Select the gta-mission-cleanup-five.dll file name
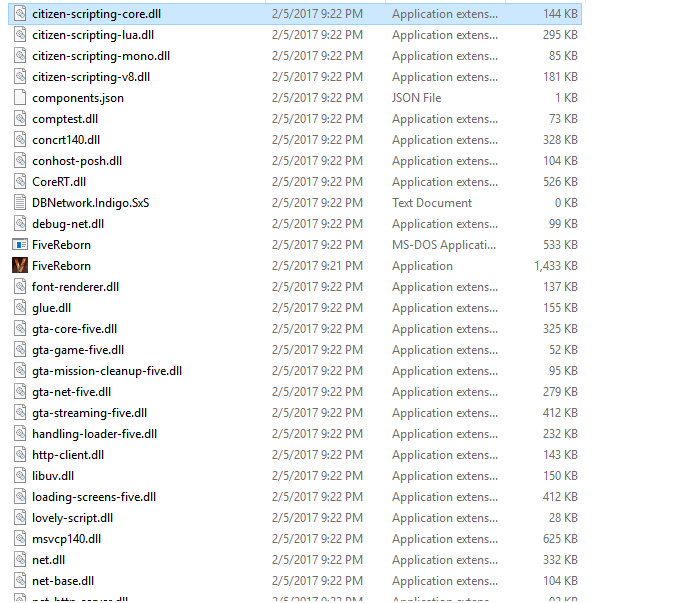Image resolution: width=700 pixels, height=603 pixels. [x=107, y=371]
